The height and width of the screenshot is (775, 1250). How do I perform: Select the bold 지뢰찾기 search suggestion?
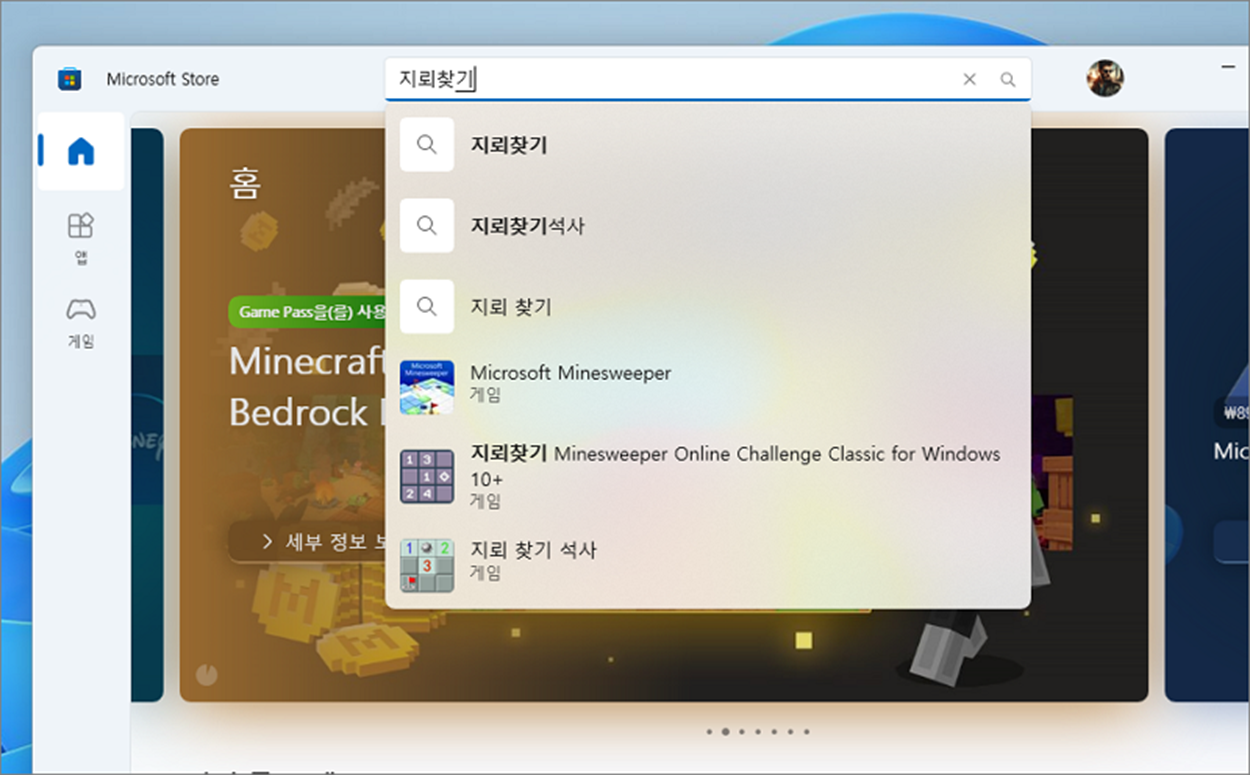coord(708,145)
